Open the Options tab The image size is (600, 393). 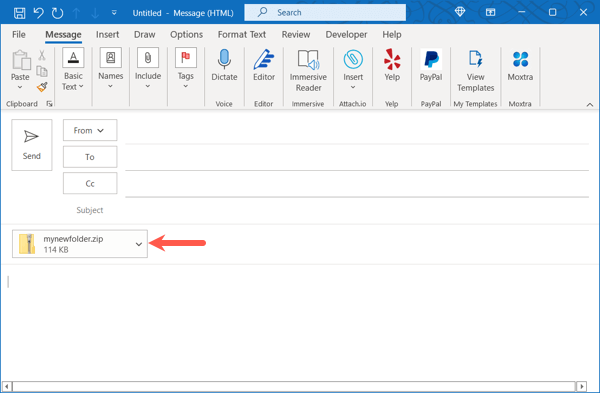tap(186, 34)
